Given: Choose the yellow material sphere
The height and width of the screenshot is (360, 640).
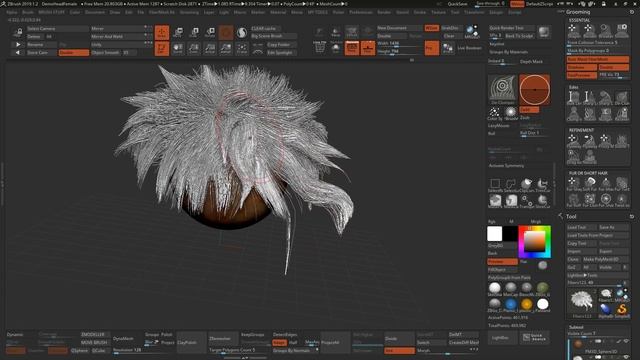Looking at the screenshot, I should pos(527,304).
